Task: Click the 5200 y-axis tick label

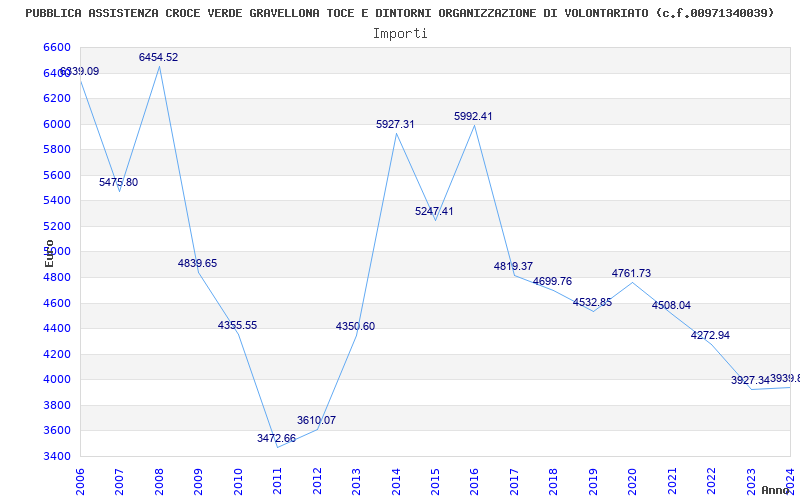Action: pyautogui.click(x=57, y=226)
